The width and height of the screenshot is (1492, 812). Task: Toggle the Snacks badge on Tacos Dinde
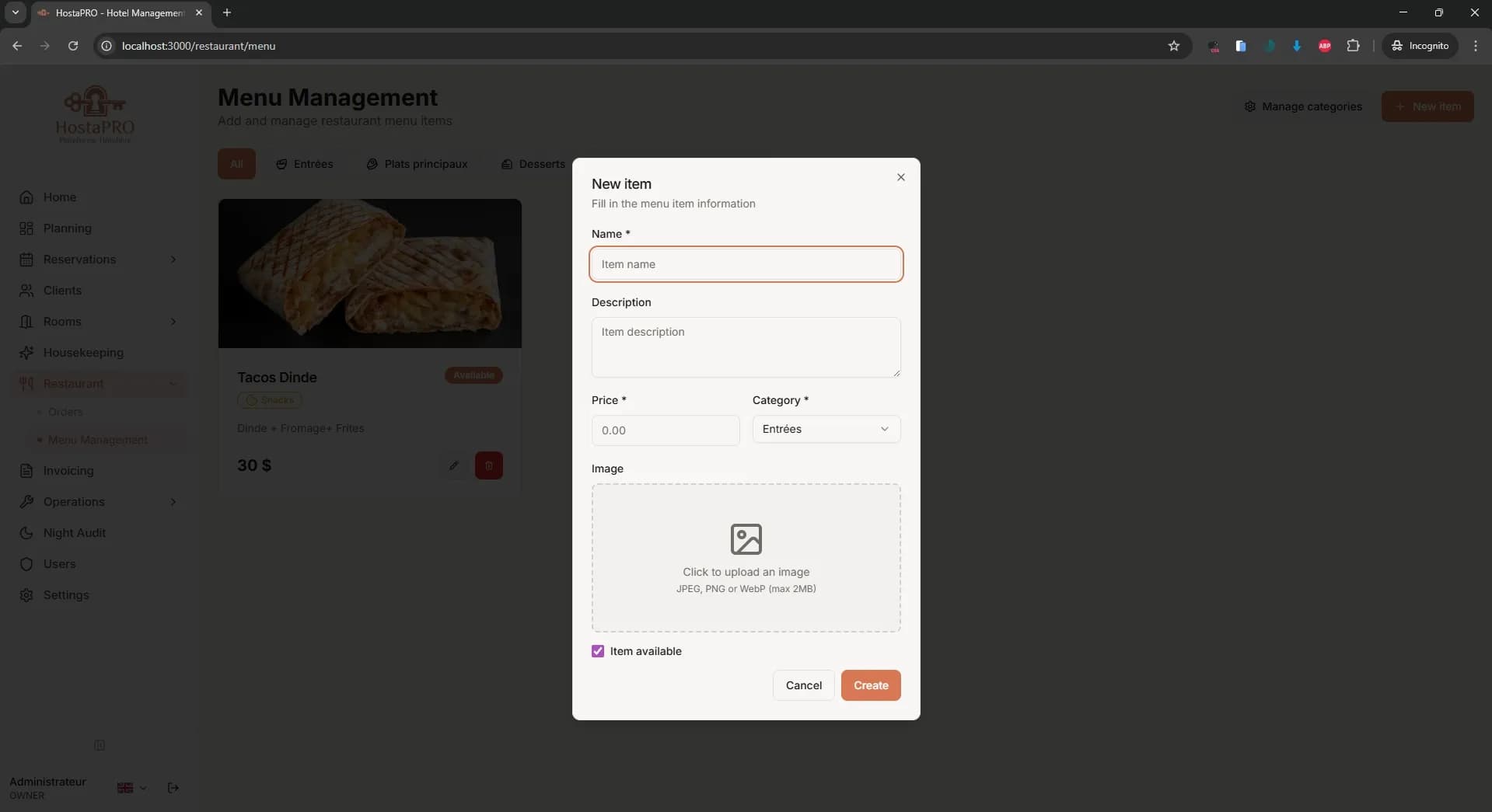pyautogui.click(x=270, y=401)
